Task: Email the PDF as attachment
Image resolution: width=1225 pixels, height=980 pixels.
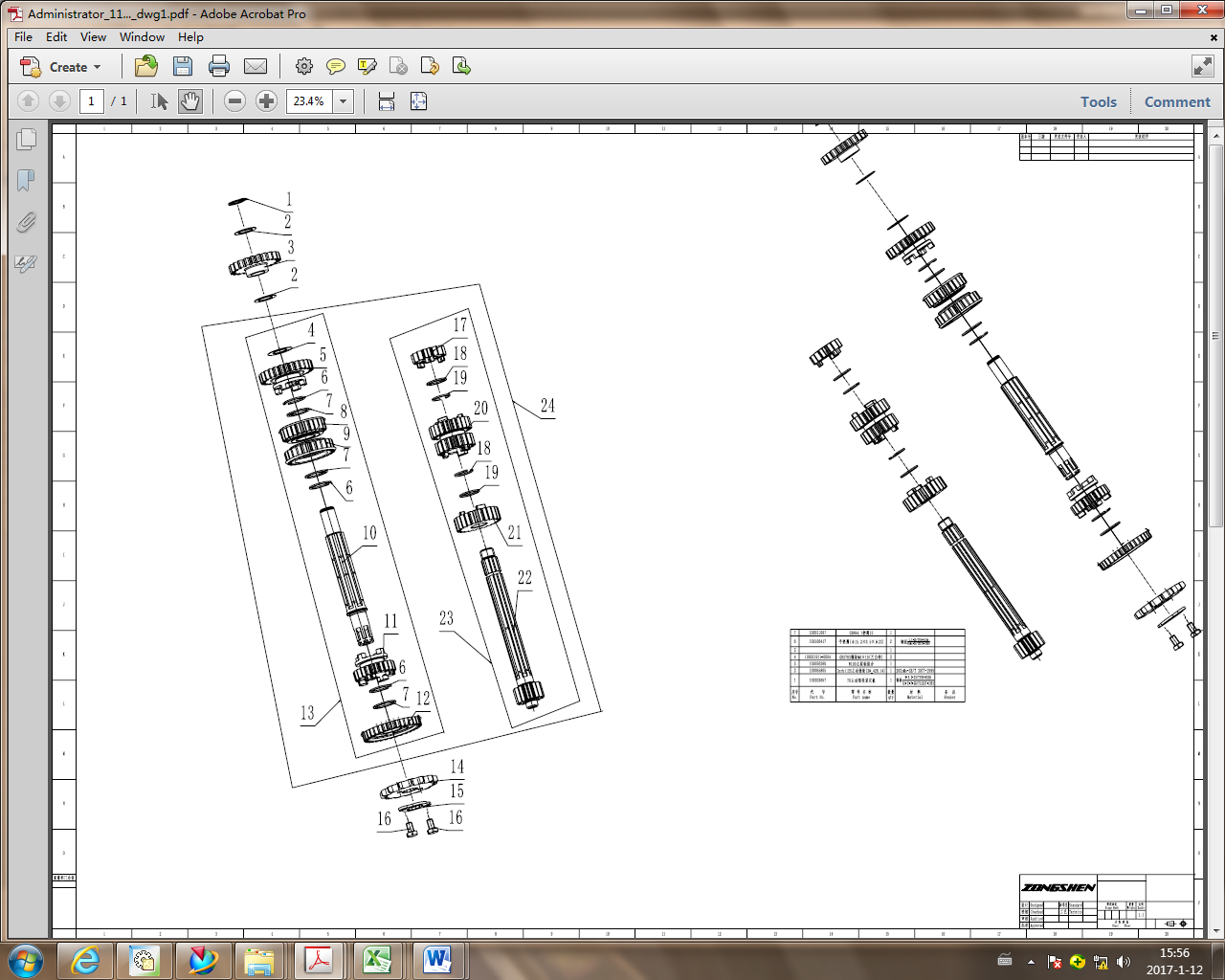Action: tap(256, 66)
